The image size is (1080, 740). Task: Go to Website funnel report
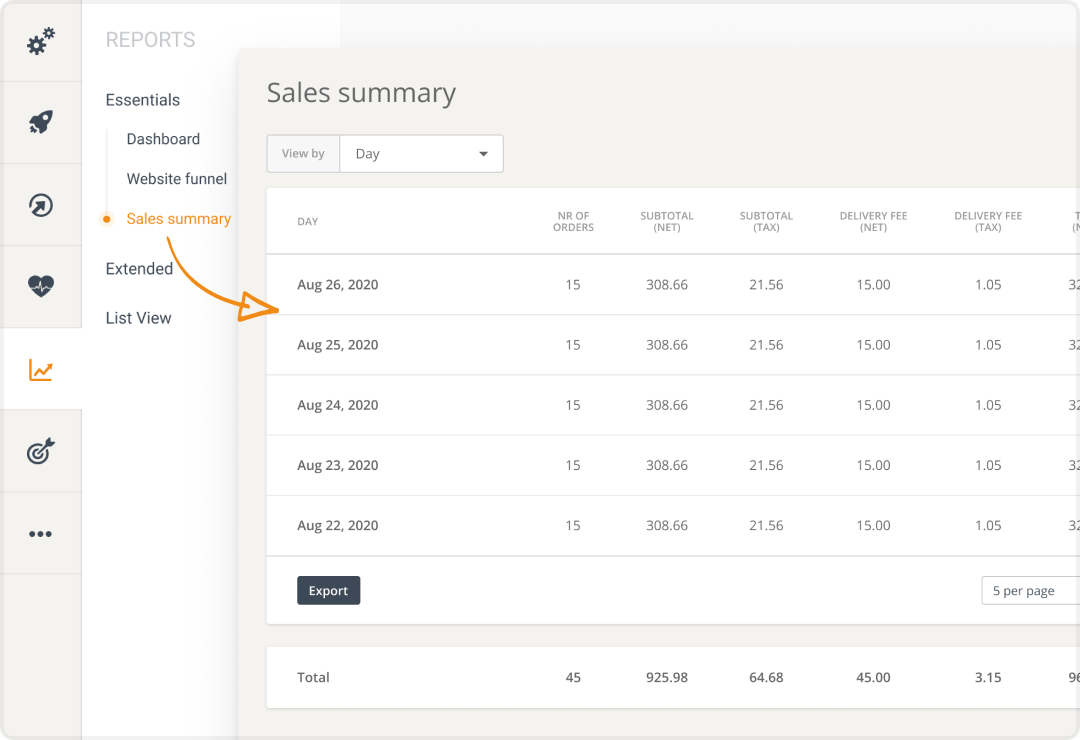click(177, 179)
